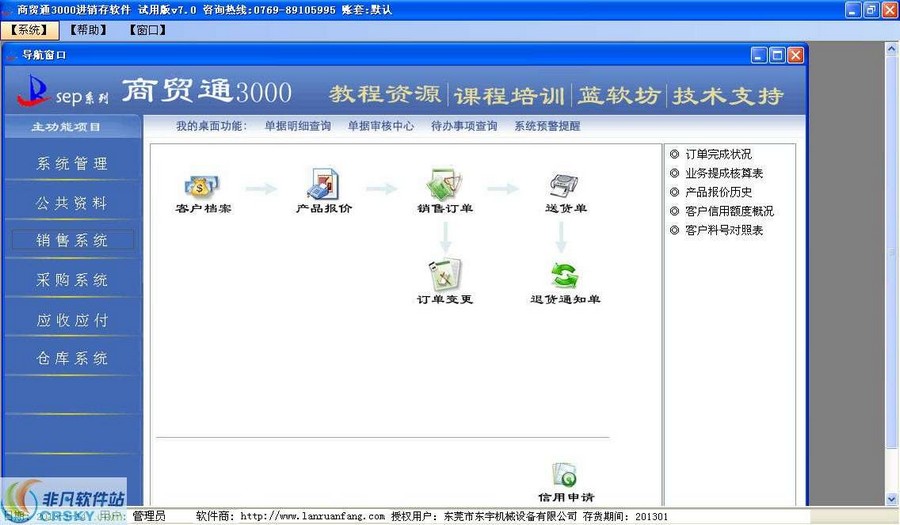Image resolution: width=900 pixels, height=525 pixels.
Task: Select 应收应付 in the sidebar
Action: pyautogui.click(x=72, y=320)
